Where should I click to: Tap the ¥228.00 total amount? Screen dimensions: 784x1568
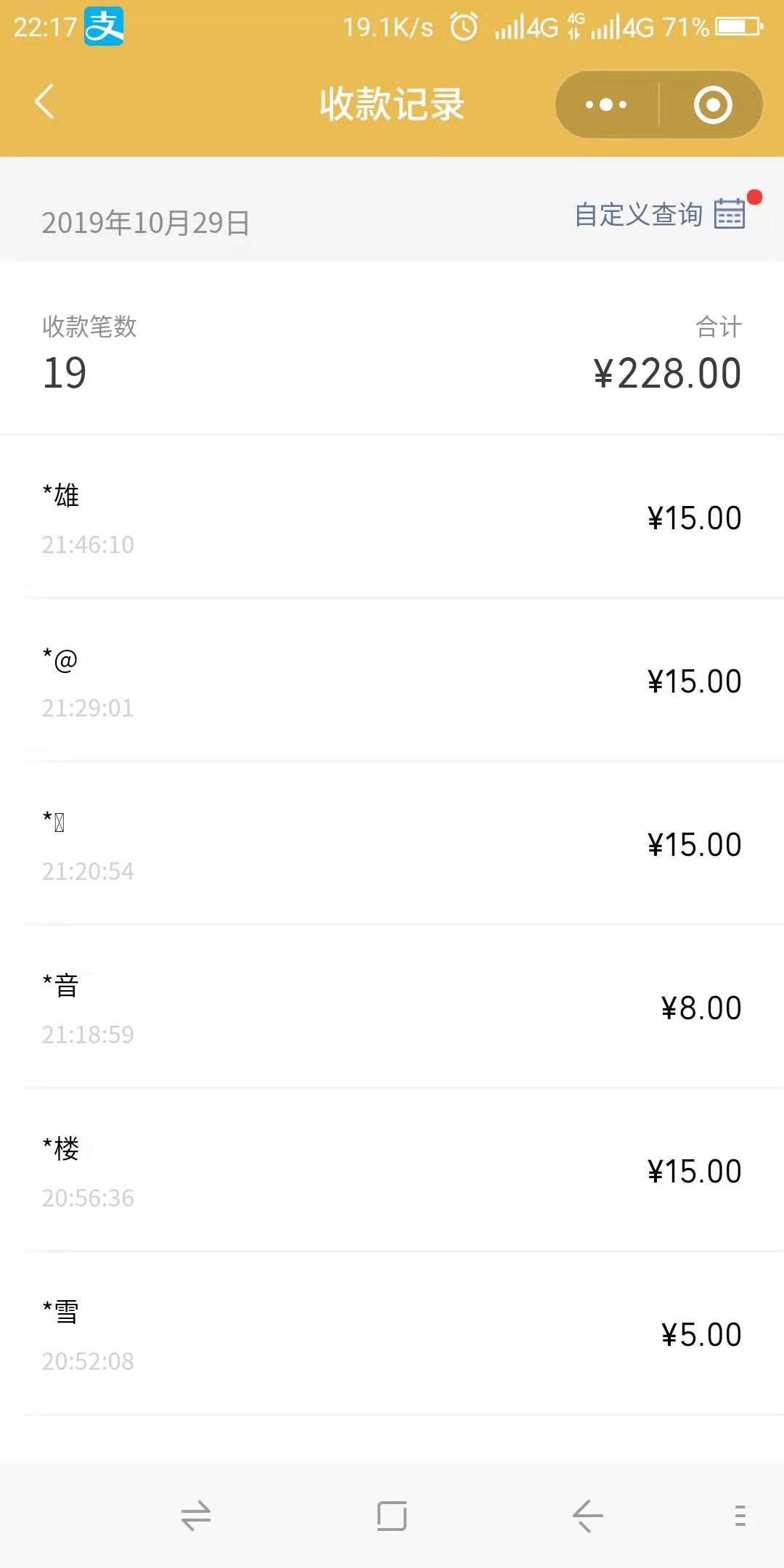[667, 373]
